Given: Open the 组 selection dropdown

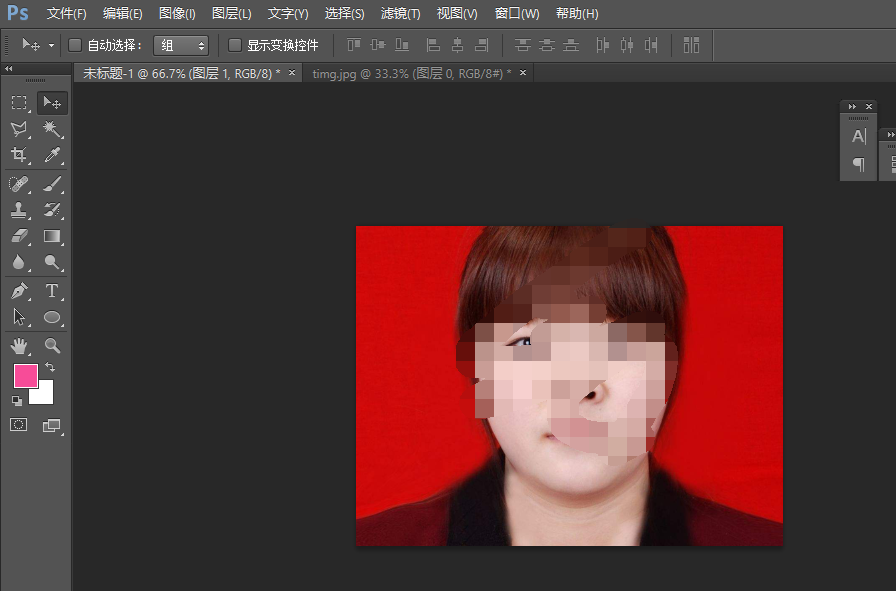Looking at the screenshot, I should (181, 44).
